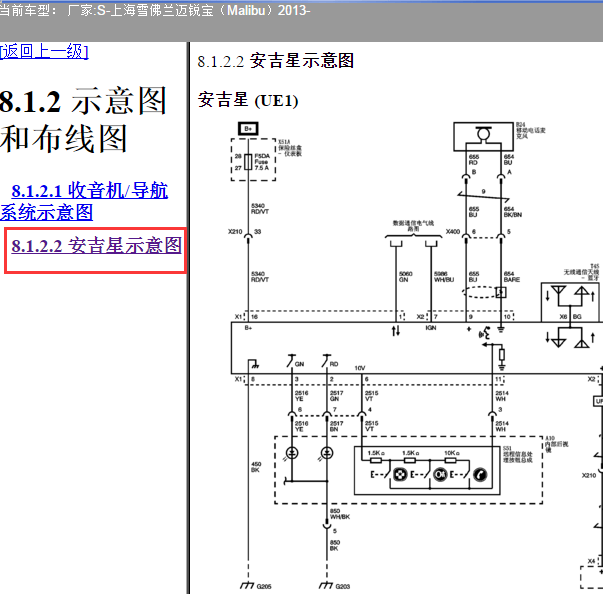This screenshot has width=603, height=594.
Task: Click the 5986 WH/BU wire label
Action: [444, 277]
